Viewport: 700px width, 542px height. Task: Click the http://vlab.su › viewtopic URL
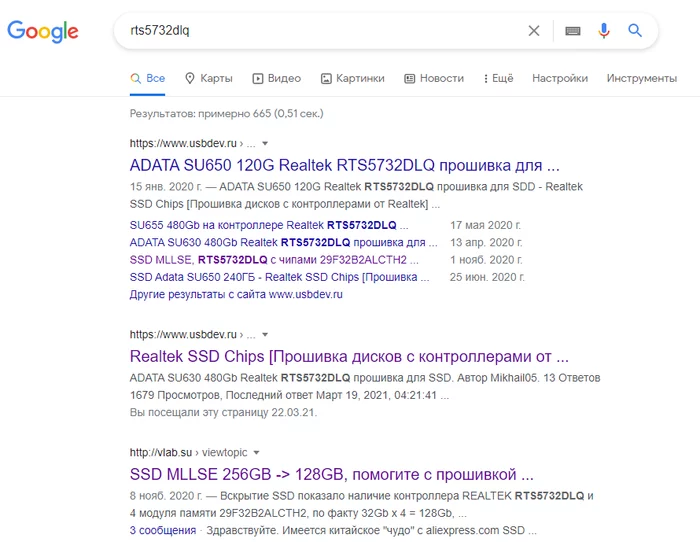click(188, 453)
